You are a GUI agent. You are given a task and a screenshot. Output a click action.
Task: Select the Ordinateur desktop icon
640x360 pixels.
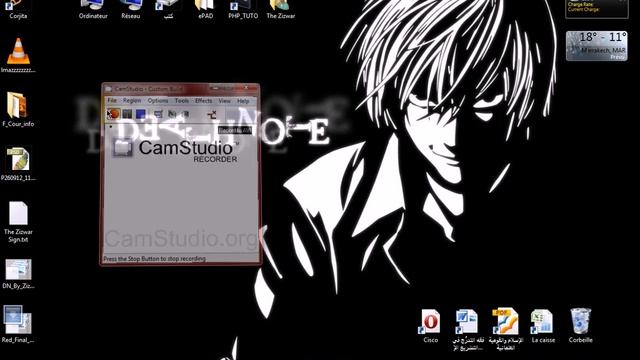(x=93, y=10)
